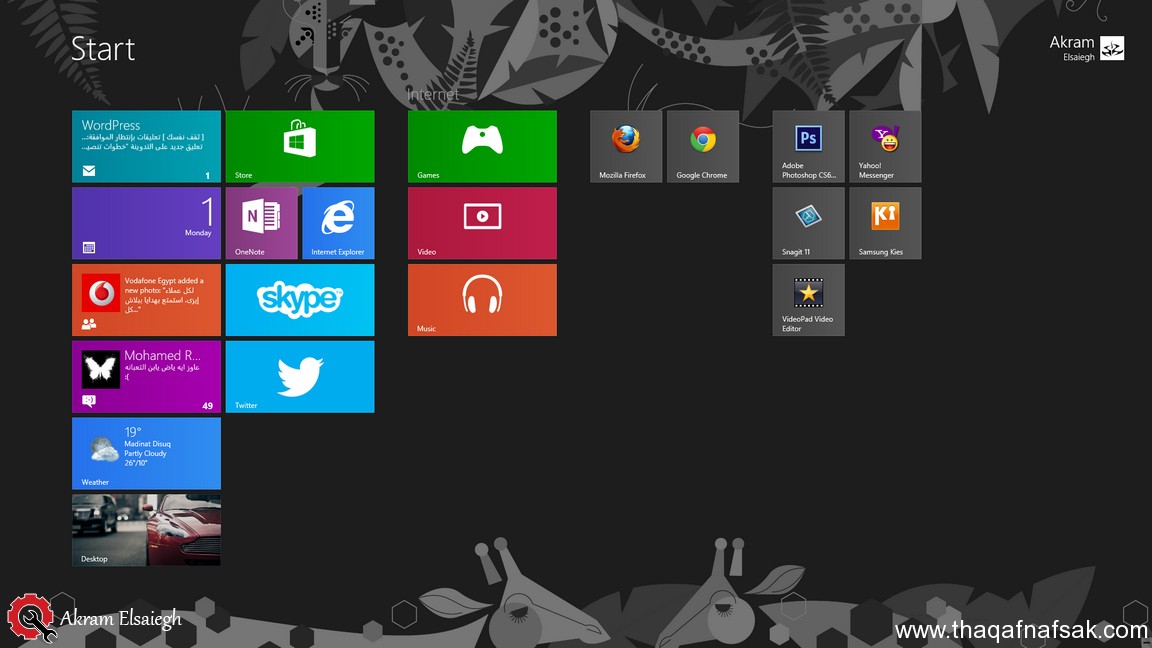
Task: Launch the Games tile
Action: pyautogui.click(x=482, y=146)
